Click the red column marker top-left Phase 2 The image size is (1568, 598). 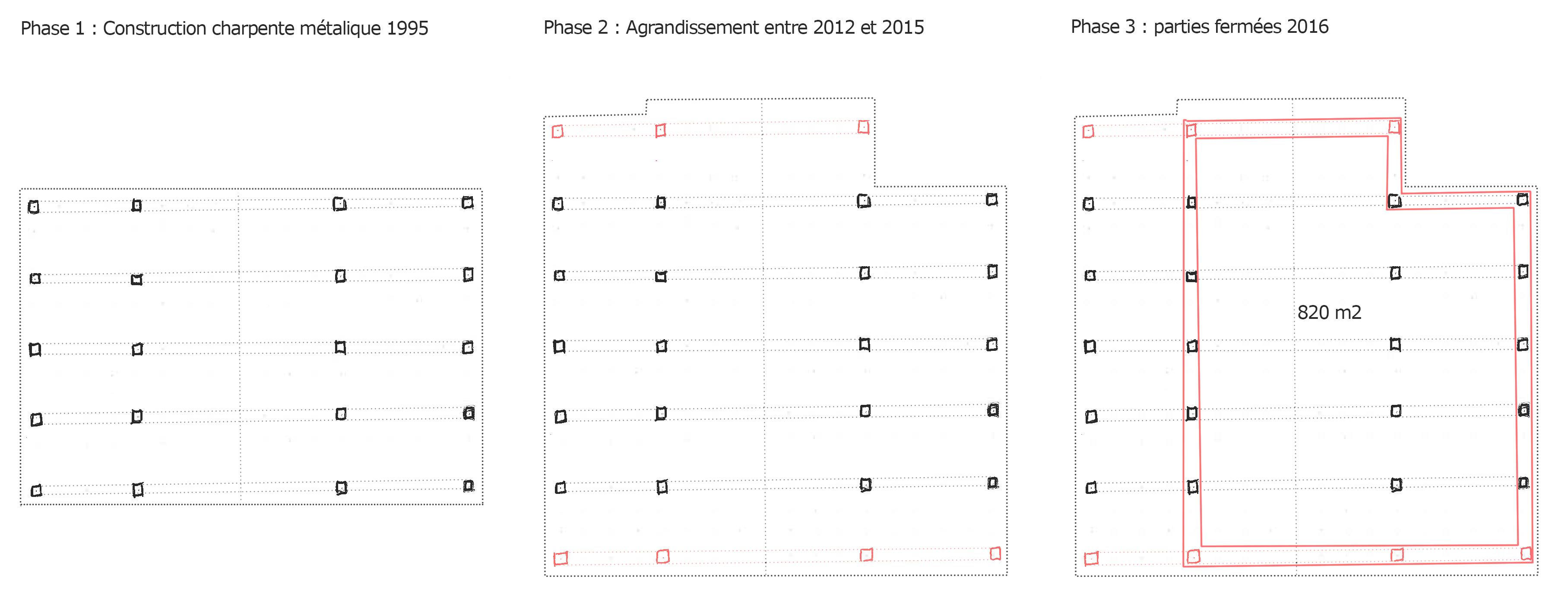pos(557,131)
